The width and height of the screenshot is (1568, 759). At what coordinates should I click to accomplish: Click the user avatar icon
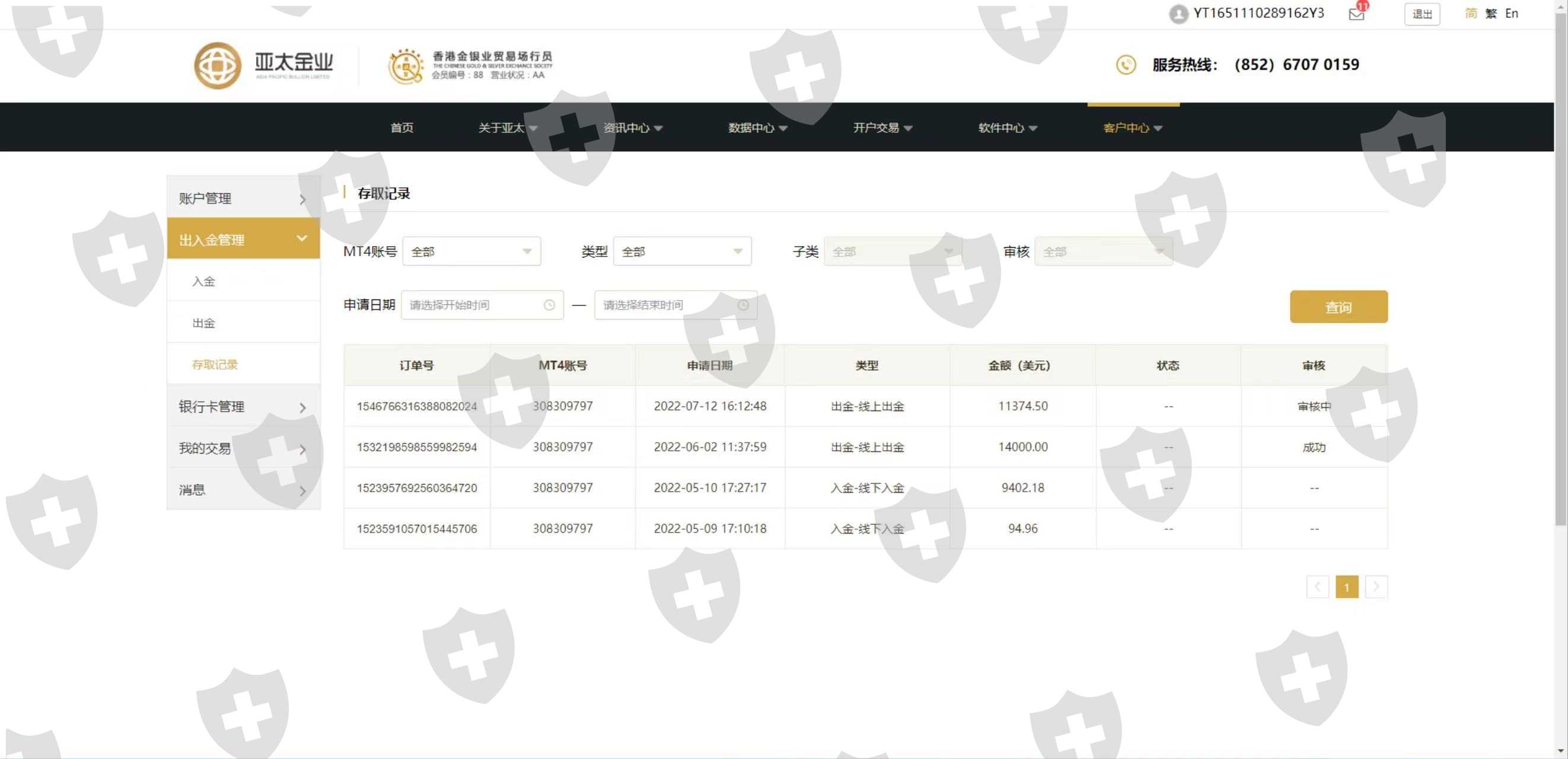pyautogui.click(x=1178, y=14)
